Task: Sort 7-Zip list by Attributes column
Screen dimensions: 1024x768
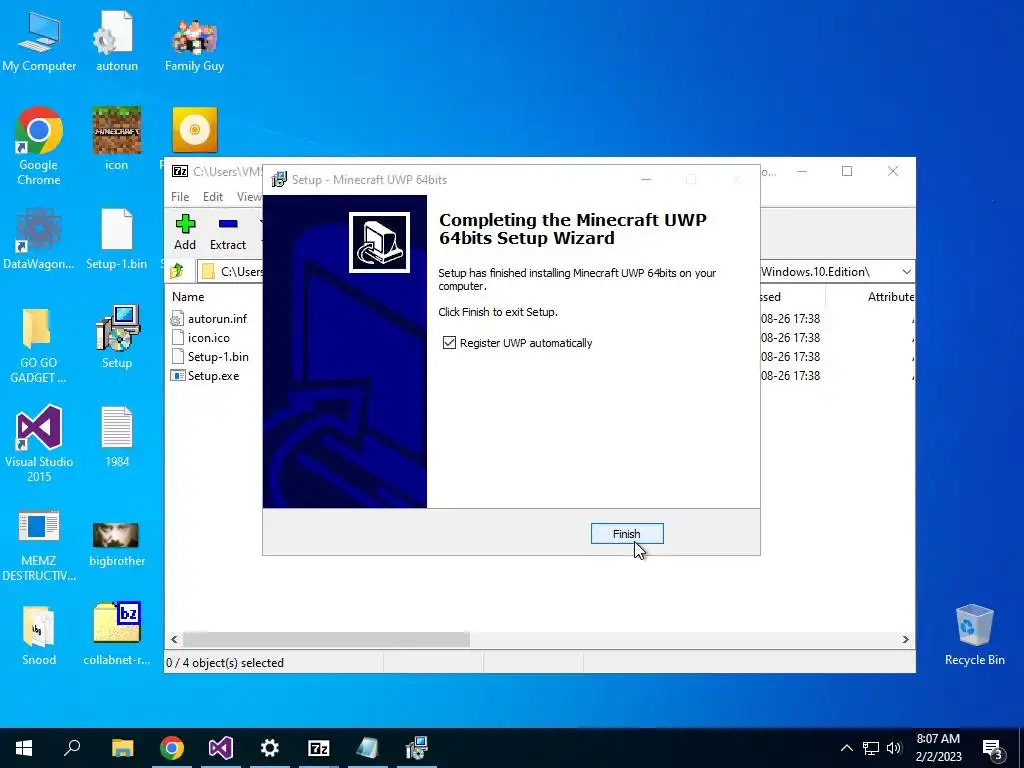Action: click(891, 296)
